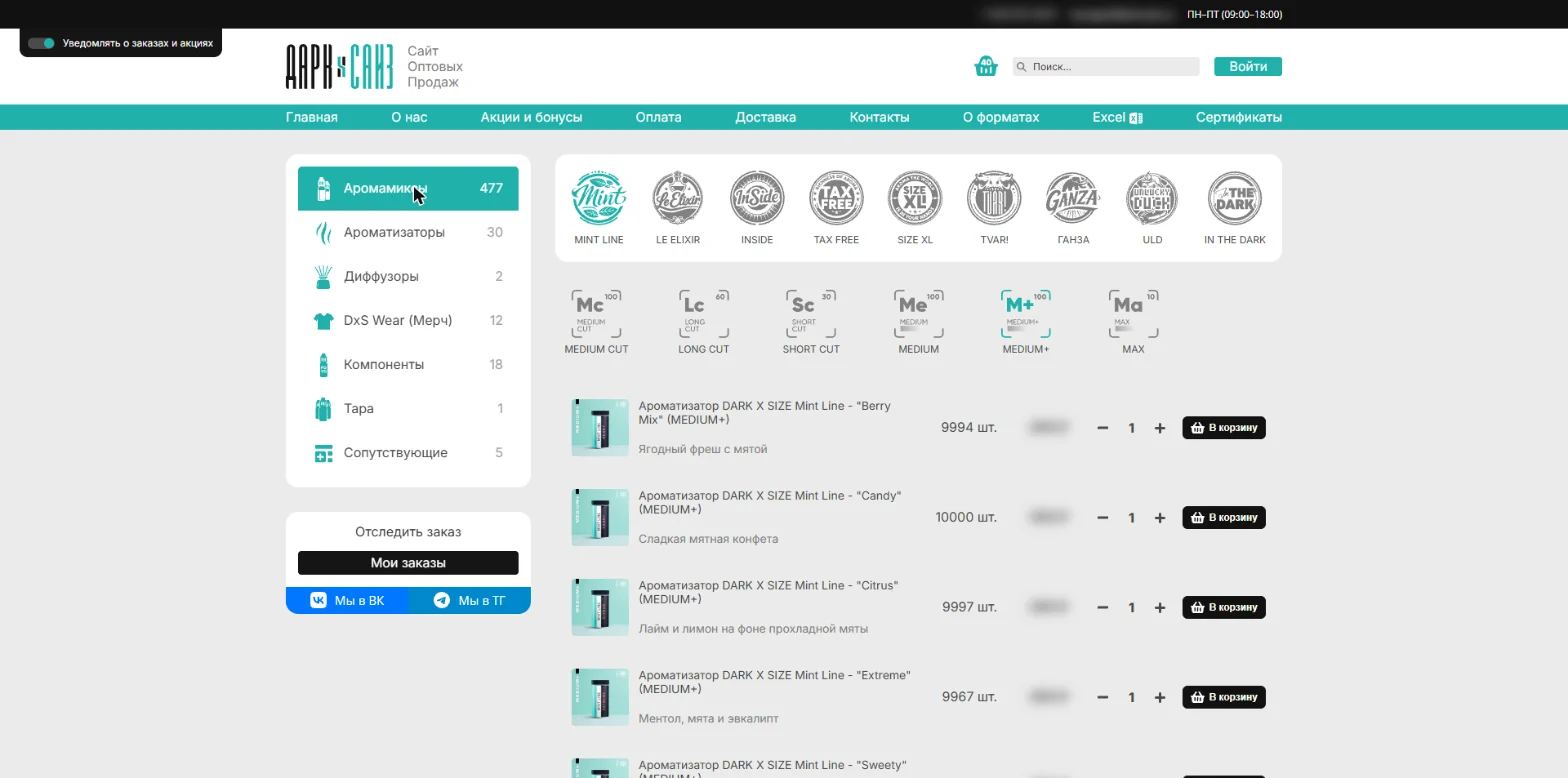Go to the Доставка menu item
This screenshot has width=1568, height=778.
click(x=765, y=117)
